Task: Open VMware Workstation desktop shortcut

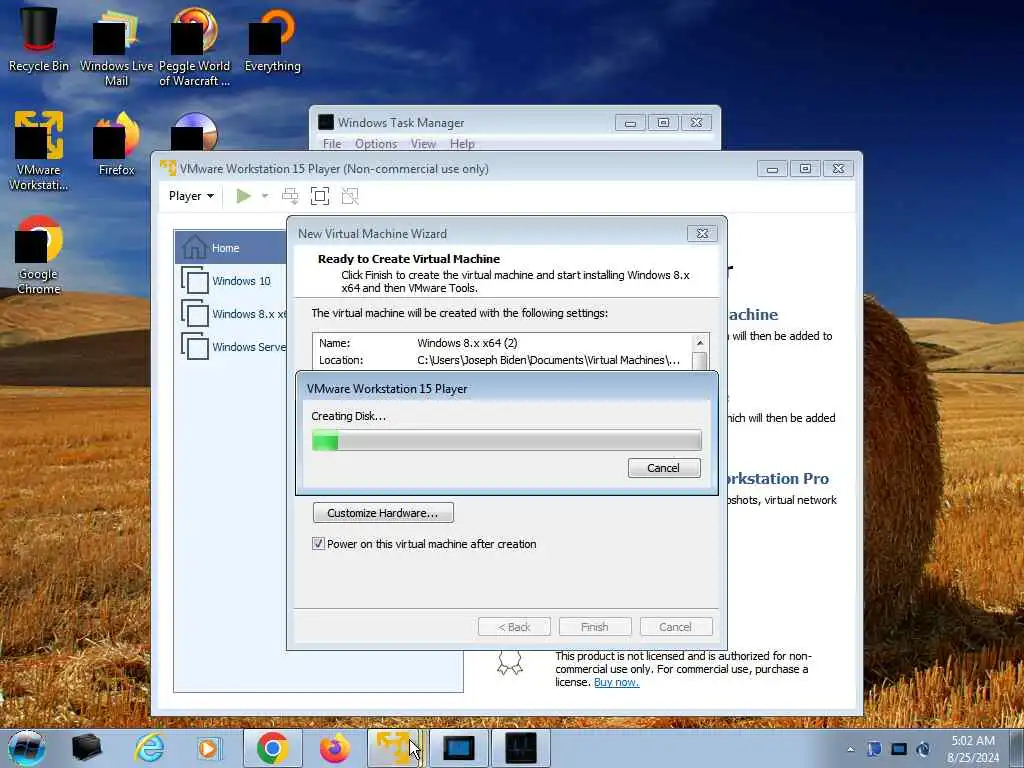Action: click(39, 150)
